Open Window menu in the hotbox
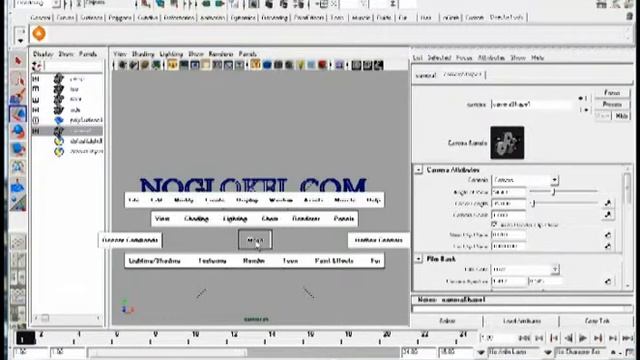 pyautogui.click(x=281, y=200)
